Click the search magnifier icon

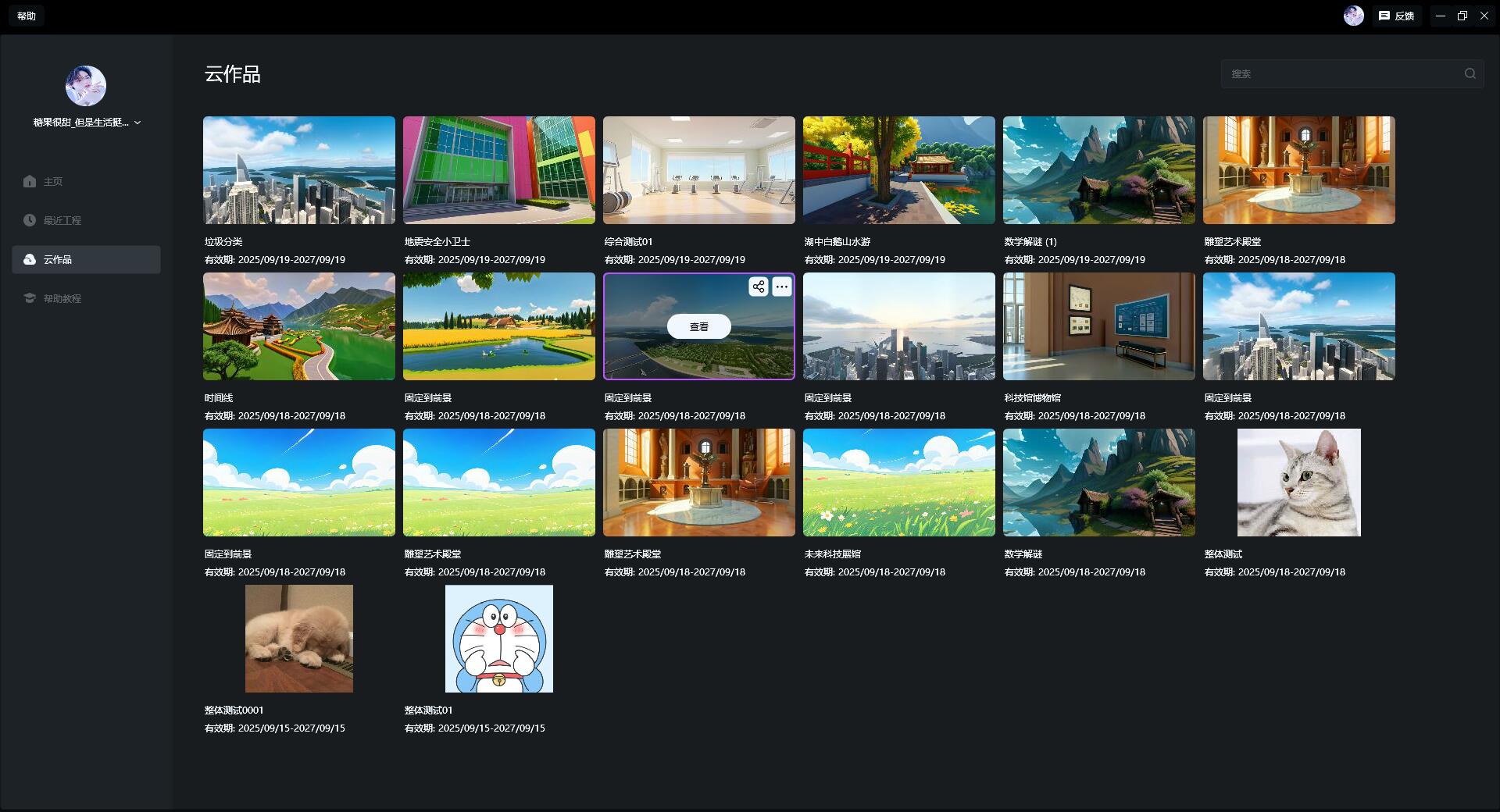pos(1470,73)
